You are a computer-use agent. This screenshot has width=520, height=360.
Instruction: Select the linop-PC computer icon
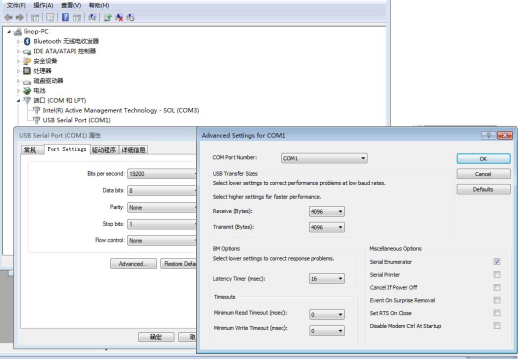pos(18,32)
